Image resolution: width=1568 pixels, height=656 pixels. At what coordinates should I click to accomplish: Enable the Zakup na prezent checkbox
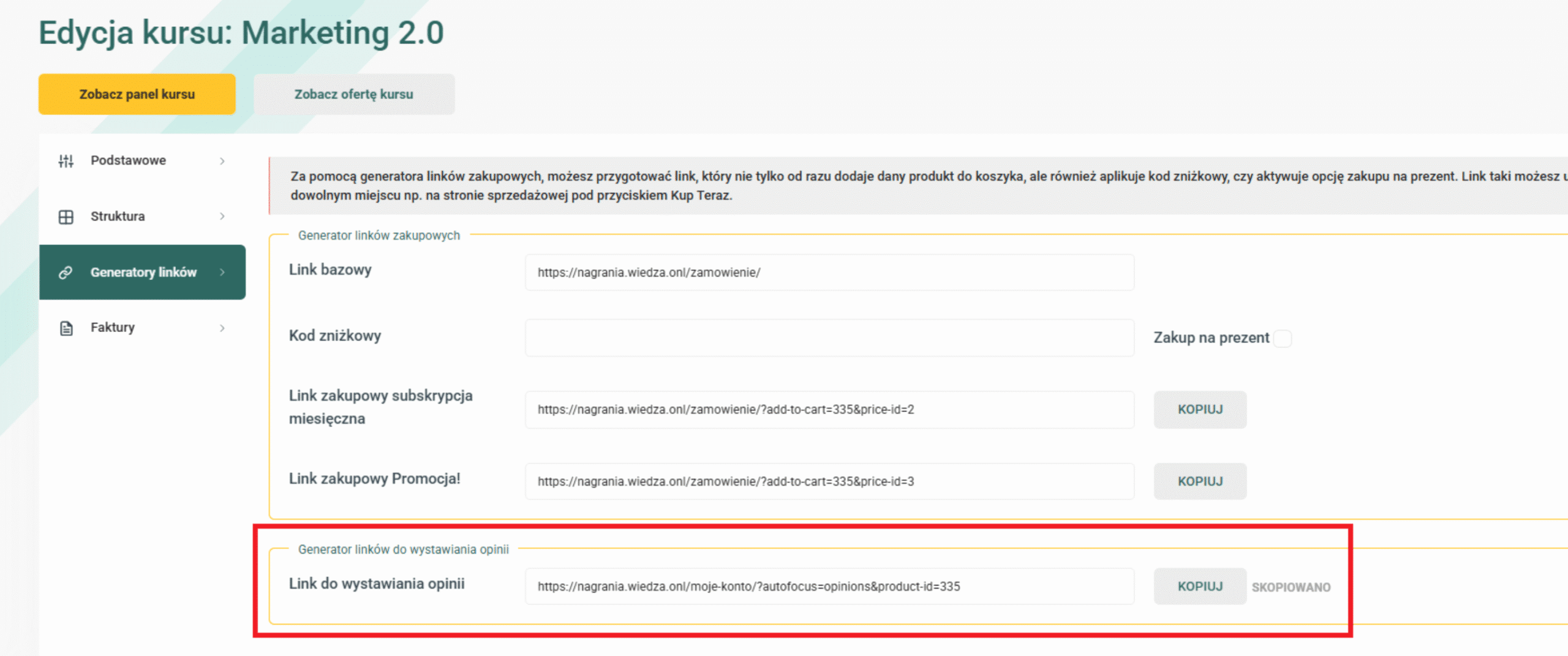[1283, 339]
